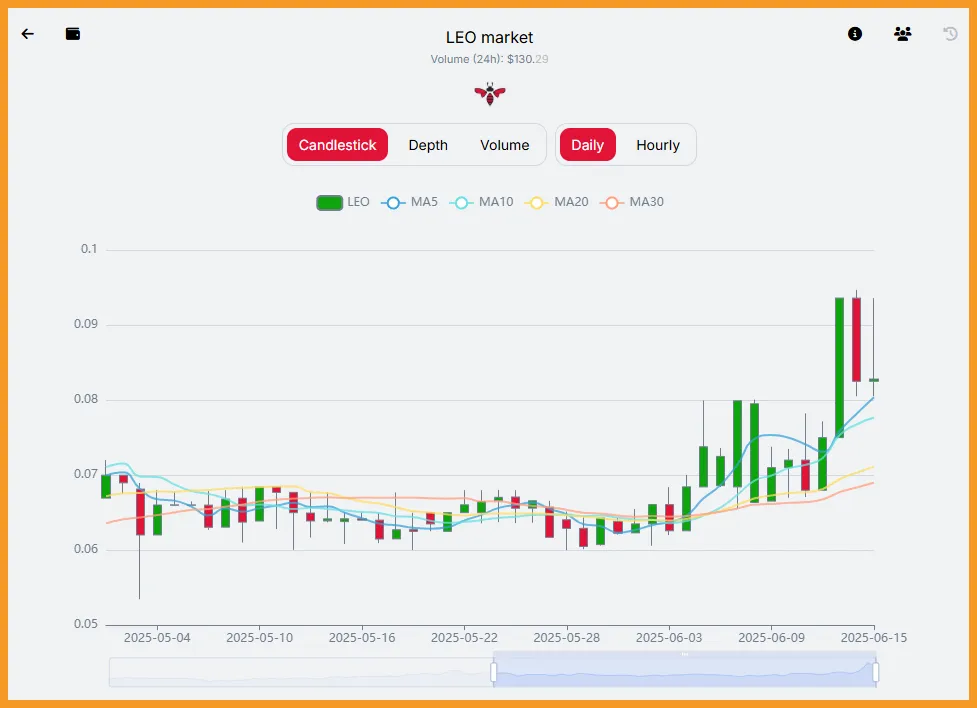Click the 2025-05-28 axis label
Viewport: 977px width, 708px height.
point(566,638)
